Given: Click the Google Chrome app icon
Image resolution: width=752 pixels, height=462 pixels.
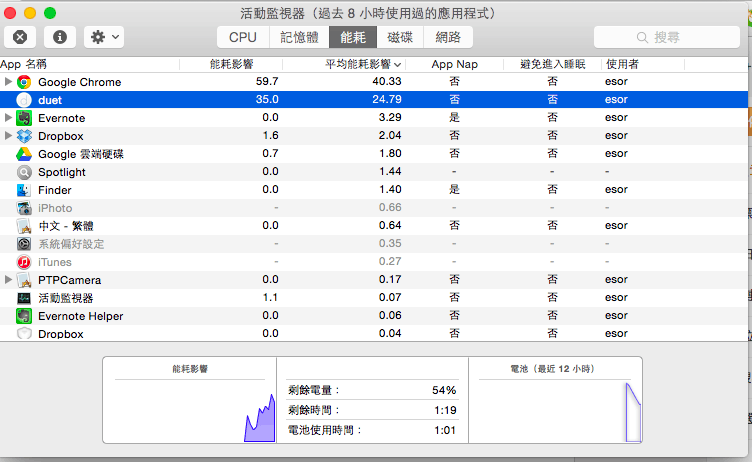Looking at the screenshot, I should tap(24, 82).
